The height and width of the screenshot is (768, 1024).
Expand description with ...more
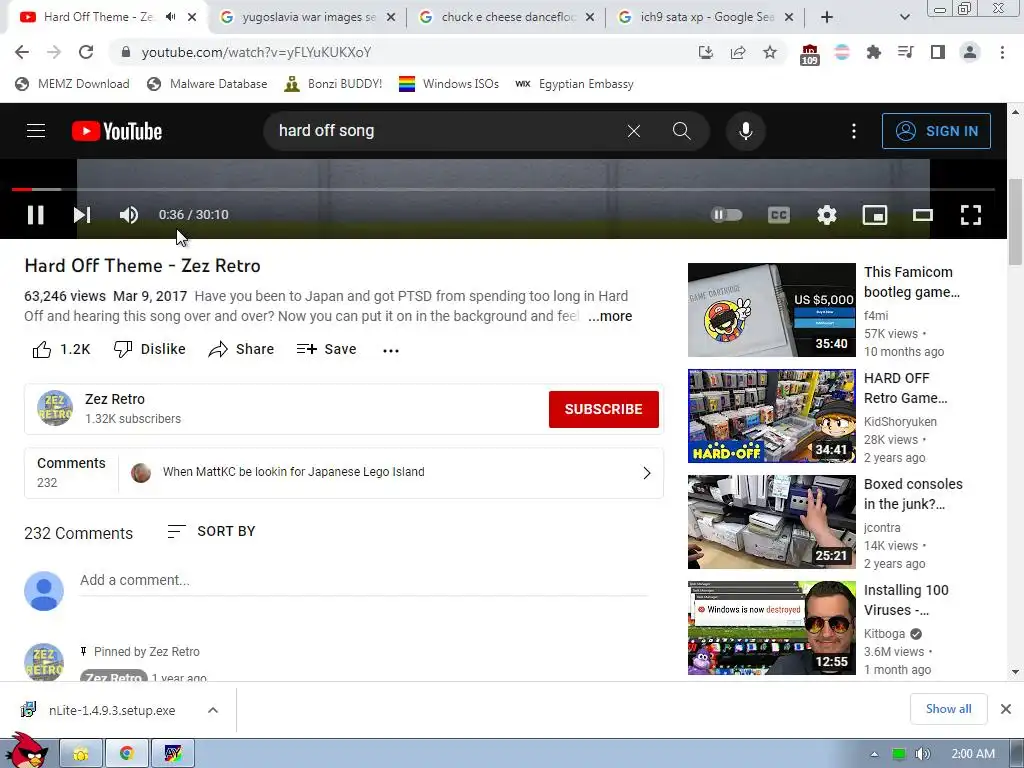(610, 316)
